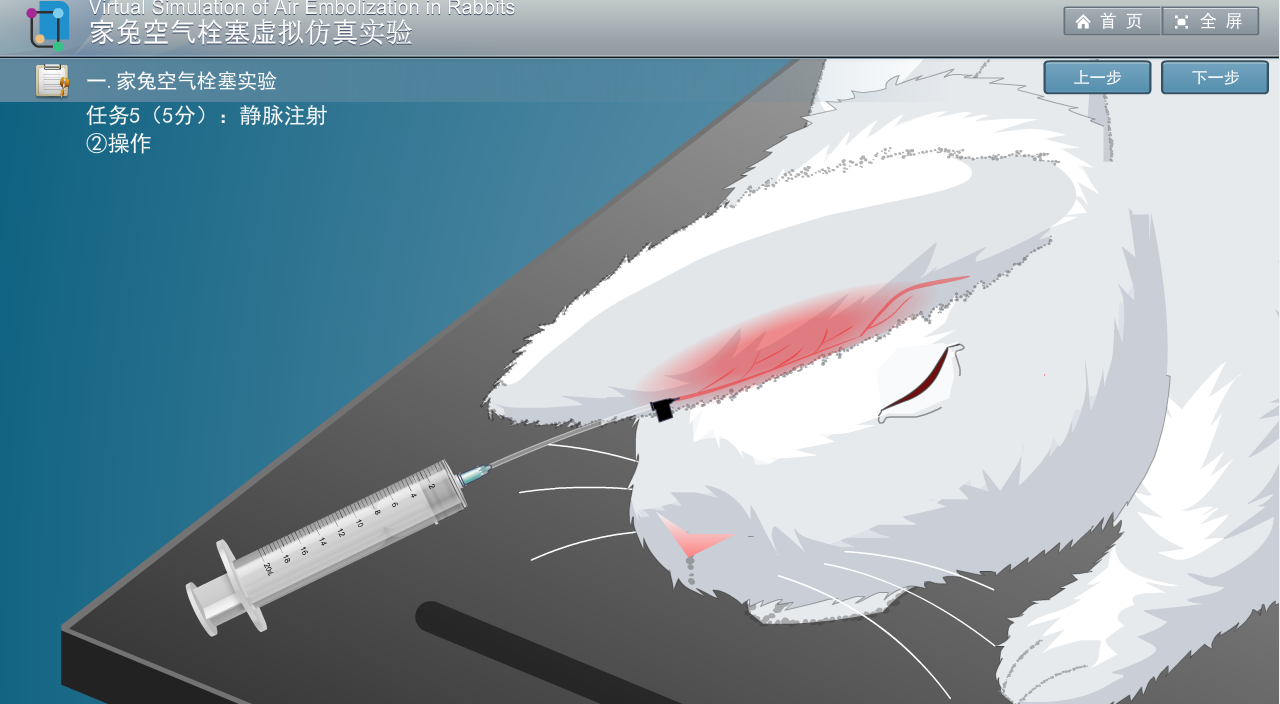1280x704 pixels.
Task: Click the ②操作 step label
Action: point(118,143)
